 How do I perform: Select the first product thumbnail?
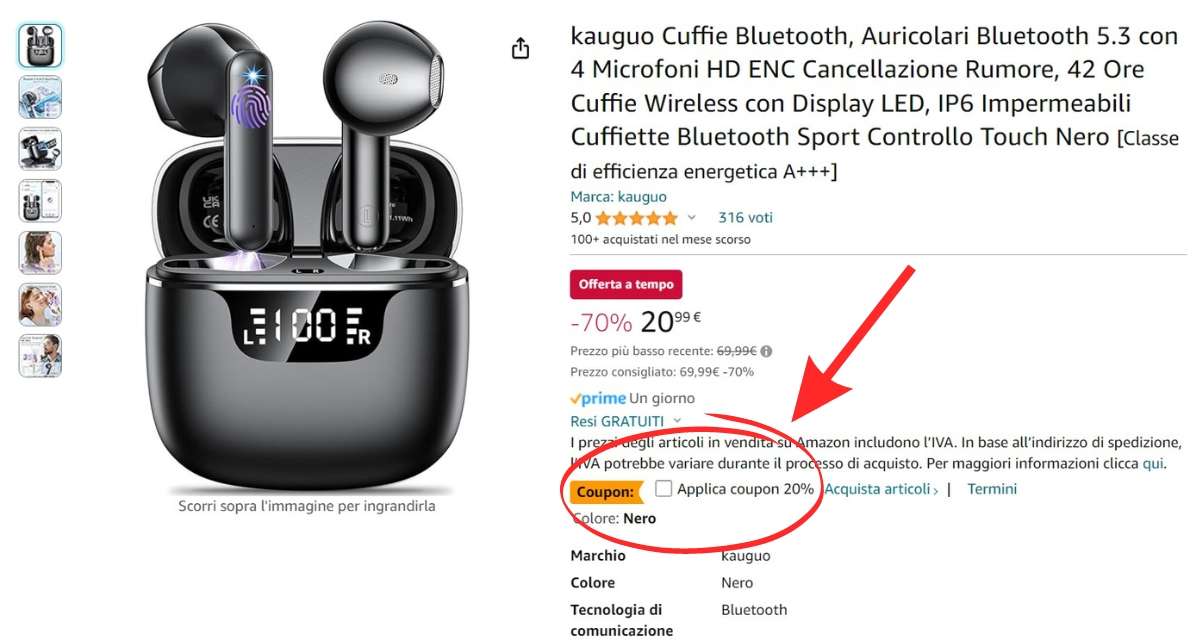click(x=40, y=45)
